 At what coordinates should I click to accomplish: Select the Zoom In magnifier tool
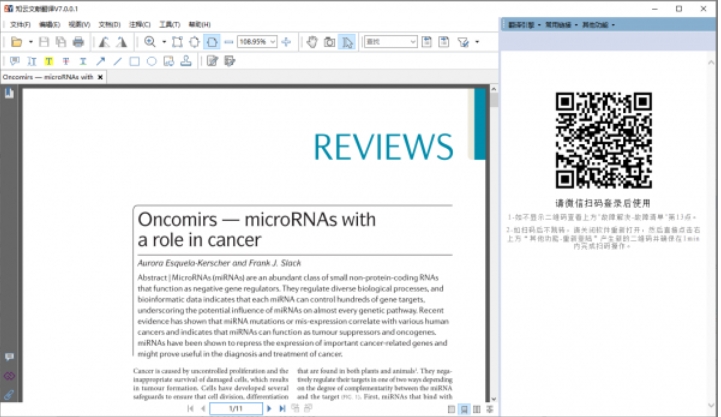150,42
